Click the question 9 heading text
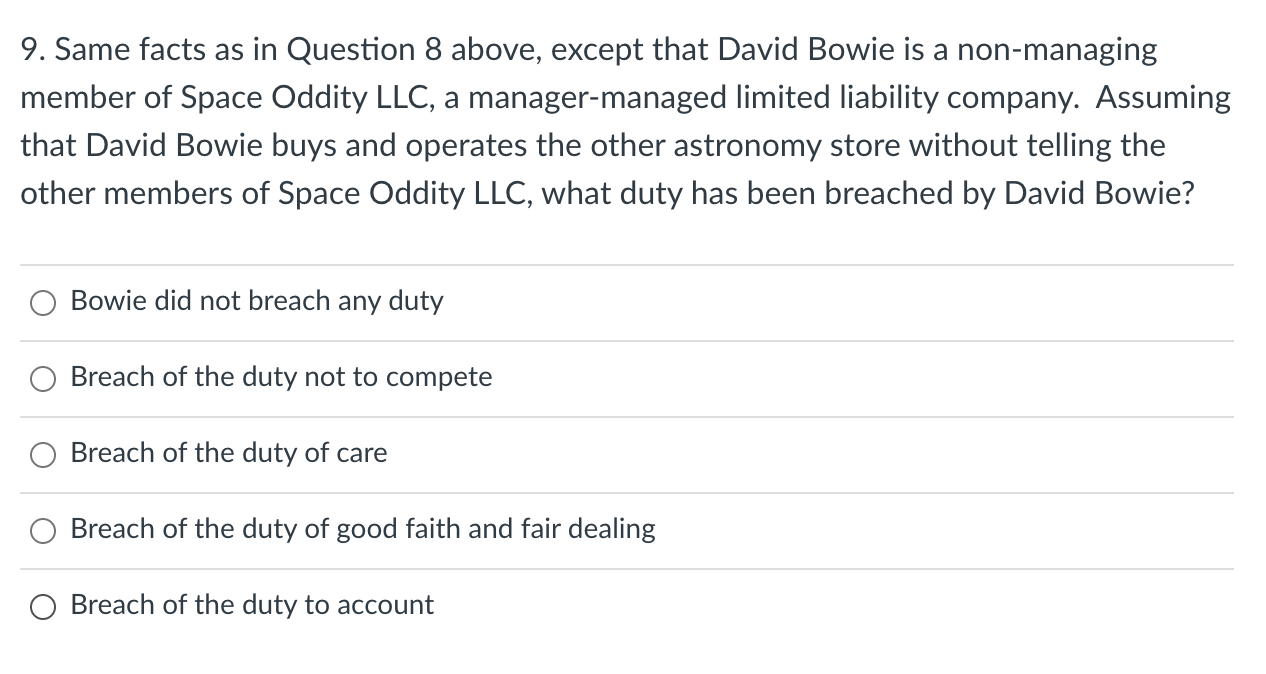The width and height of the screenshot is (1266, 674). point(620,120)
